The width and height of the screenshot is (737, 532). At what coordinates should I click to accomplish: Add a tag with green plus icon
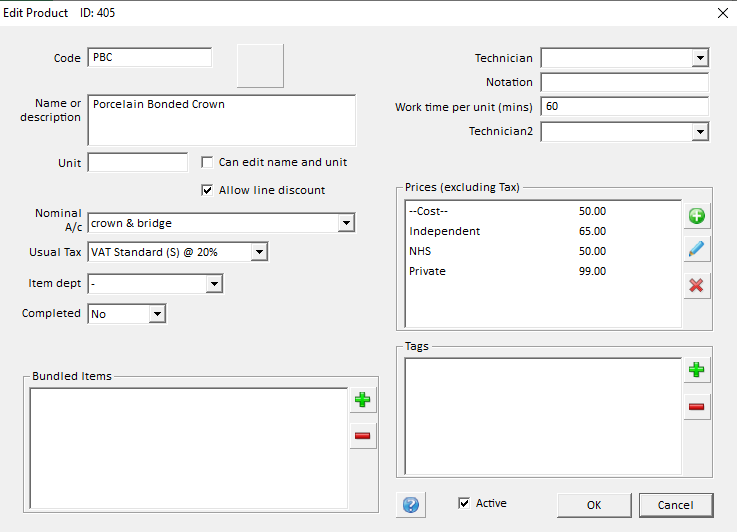click(x=696, y=370)
